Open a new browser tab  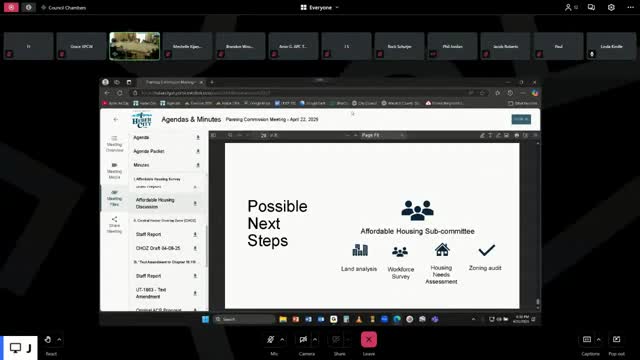coord(212,82)
